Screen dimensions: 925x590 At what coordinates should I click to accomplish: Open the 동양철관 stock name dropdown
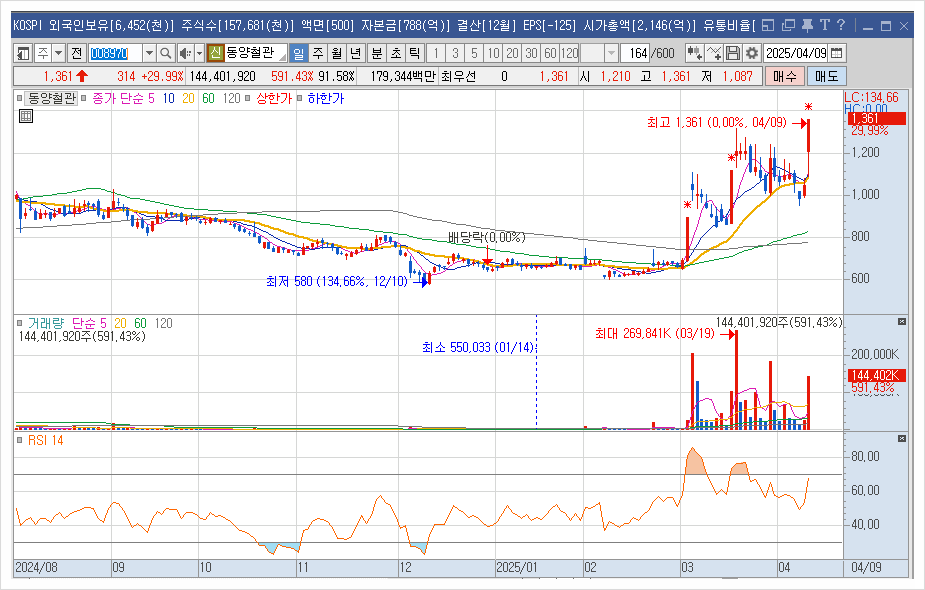tap(283, 56)
